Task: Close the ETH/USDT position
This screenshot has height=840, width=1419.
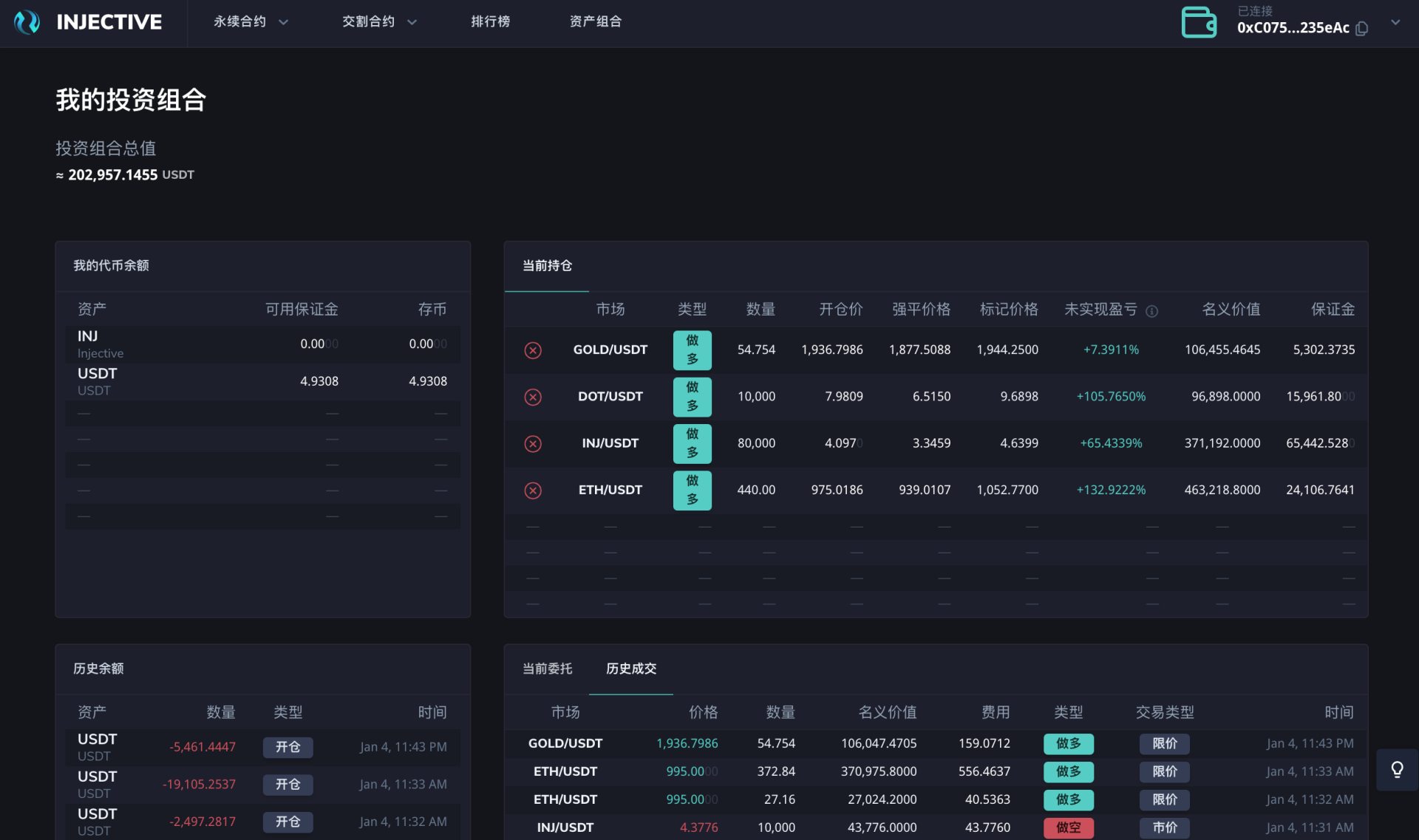Action: (533, 490)
